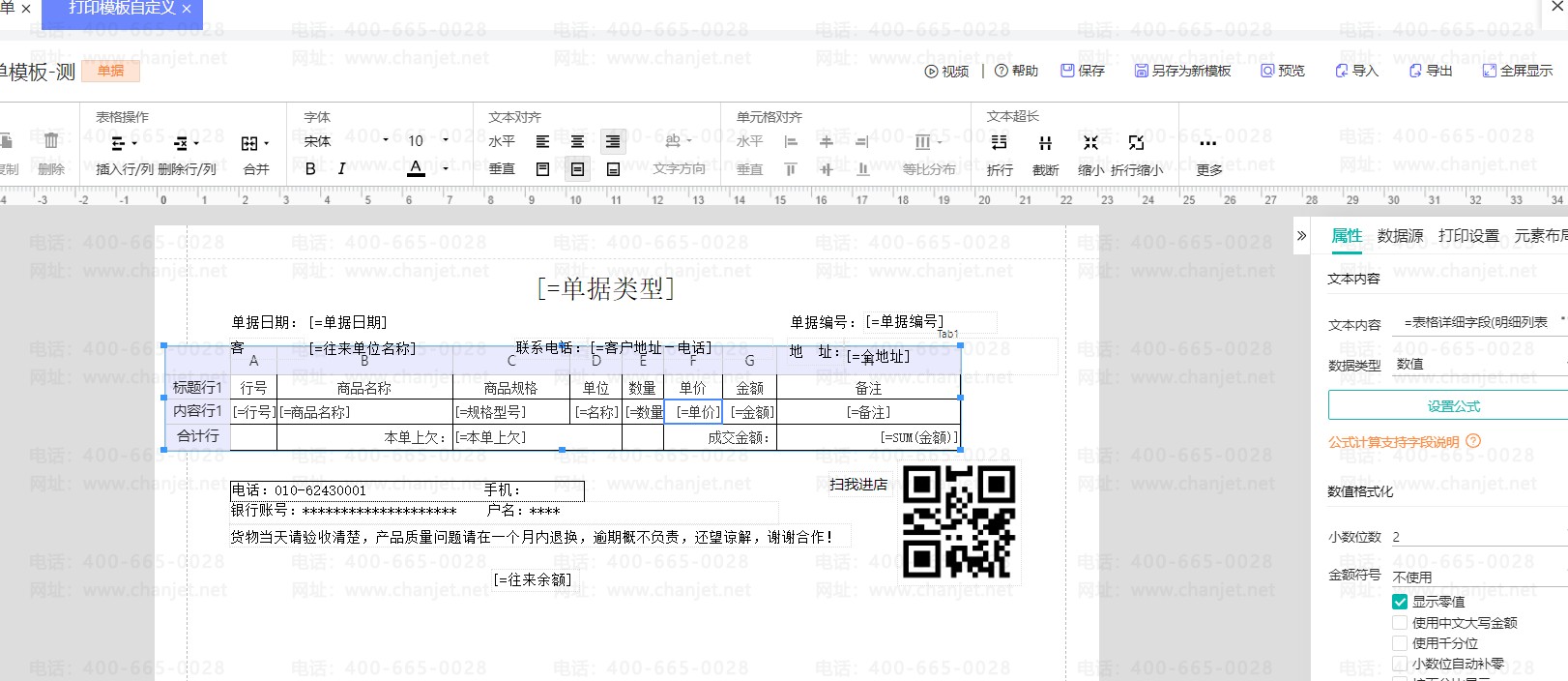Click the formula help question mark icon

click(1473, 441)
